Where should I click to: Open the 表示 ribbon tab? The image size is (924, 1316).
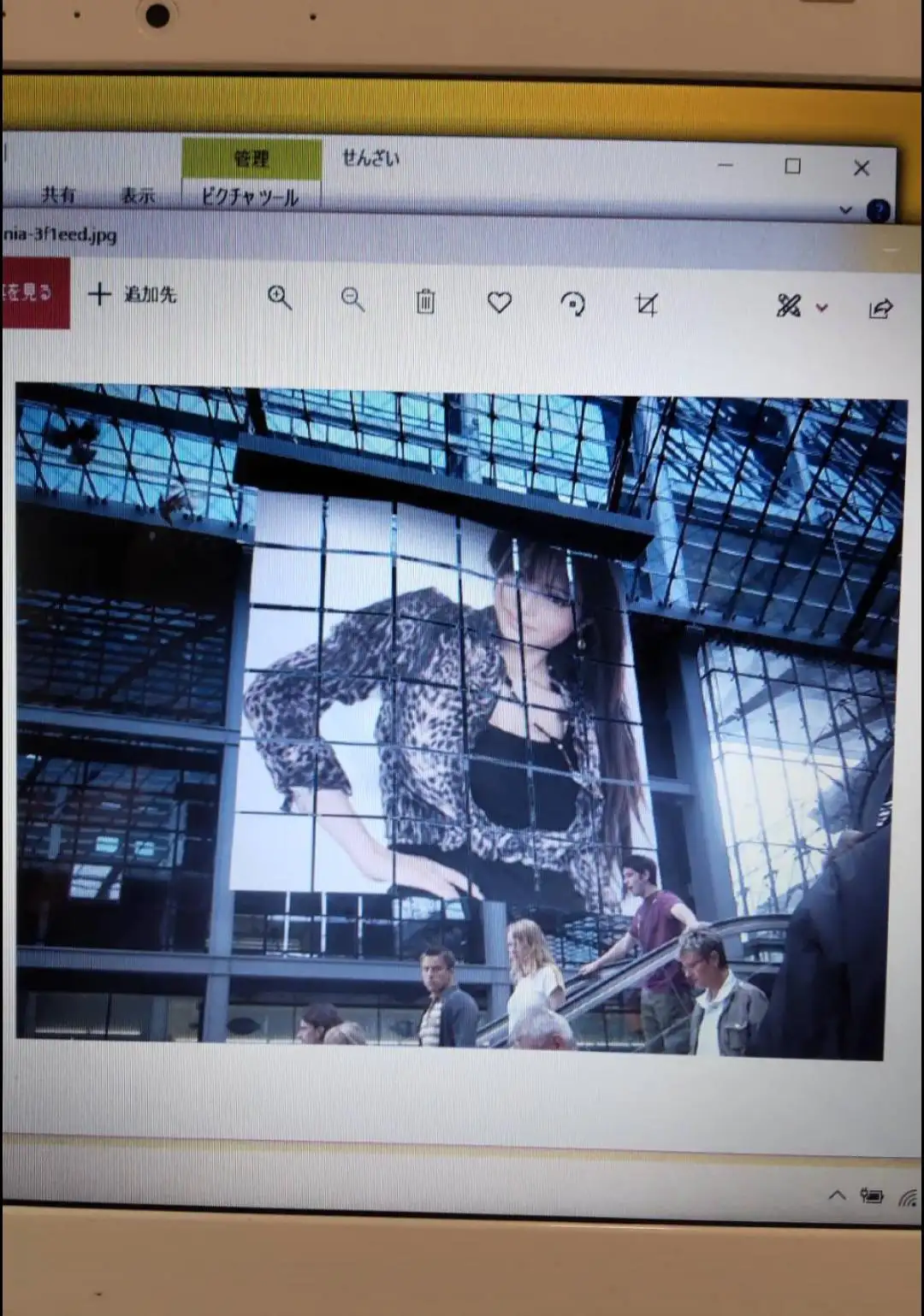(x=138, y=195)
